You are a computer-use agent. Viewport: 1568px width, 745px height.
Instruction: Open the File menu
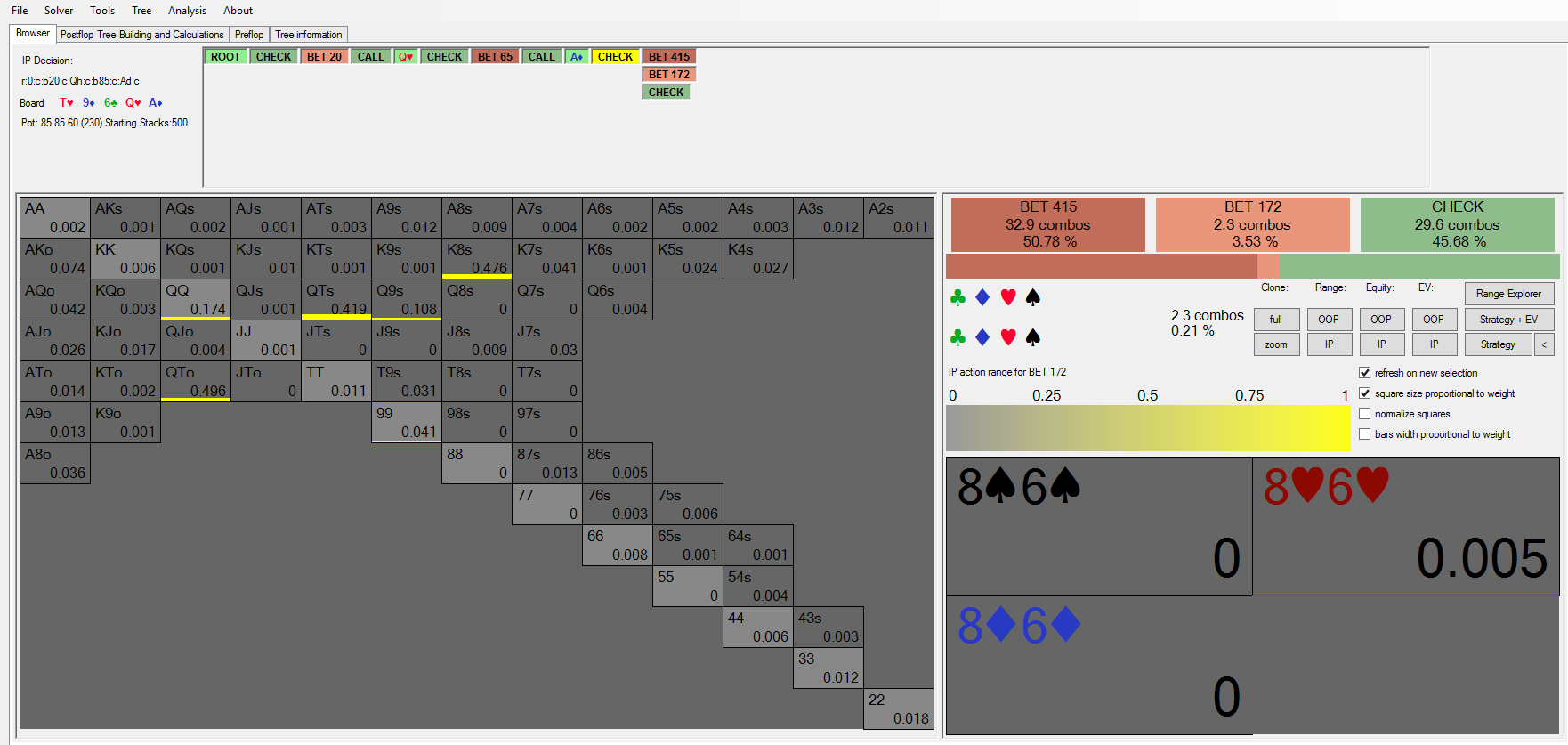20,11
